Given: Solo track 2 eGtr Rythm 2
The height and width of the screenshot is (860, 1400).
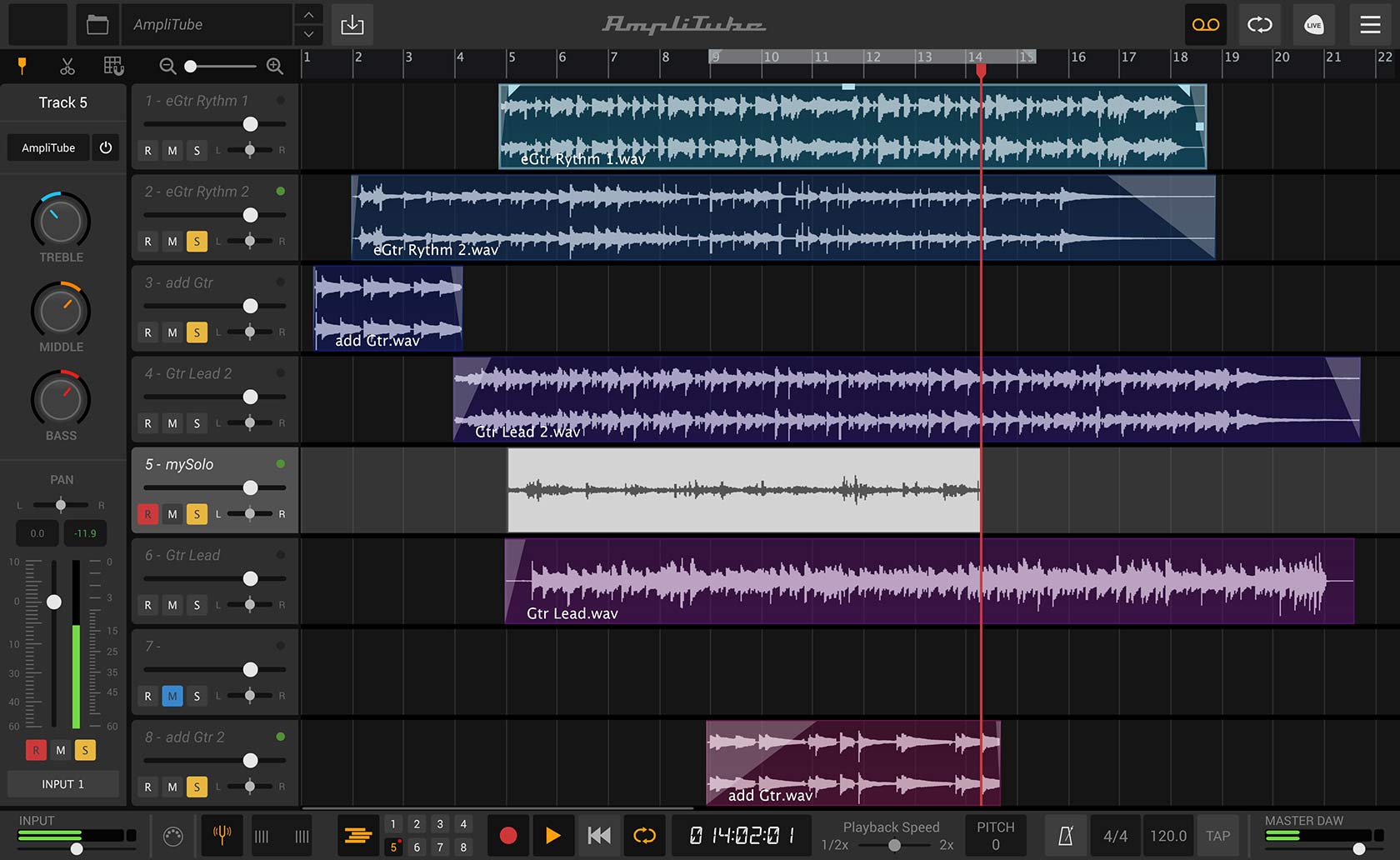Looking at the screenshot, I should 197,242.
